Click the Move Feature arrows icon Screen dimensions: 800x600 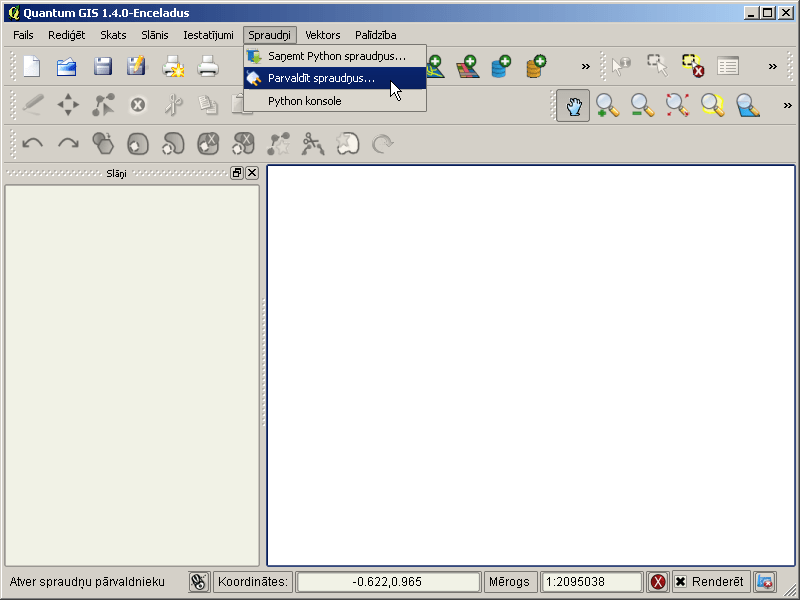[x=68, y=105]
